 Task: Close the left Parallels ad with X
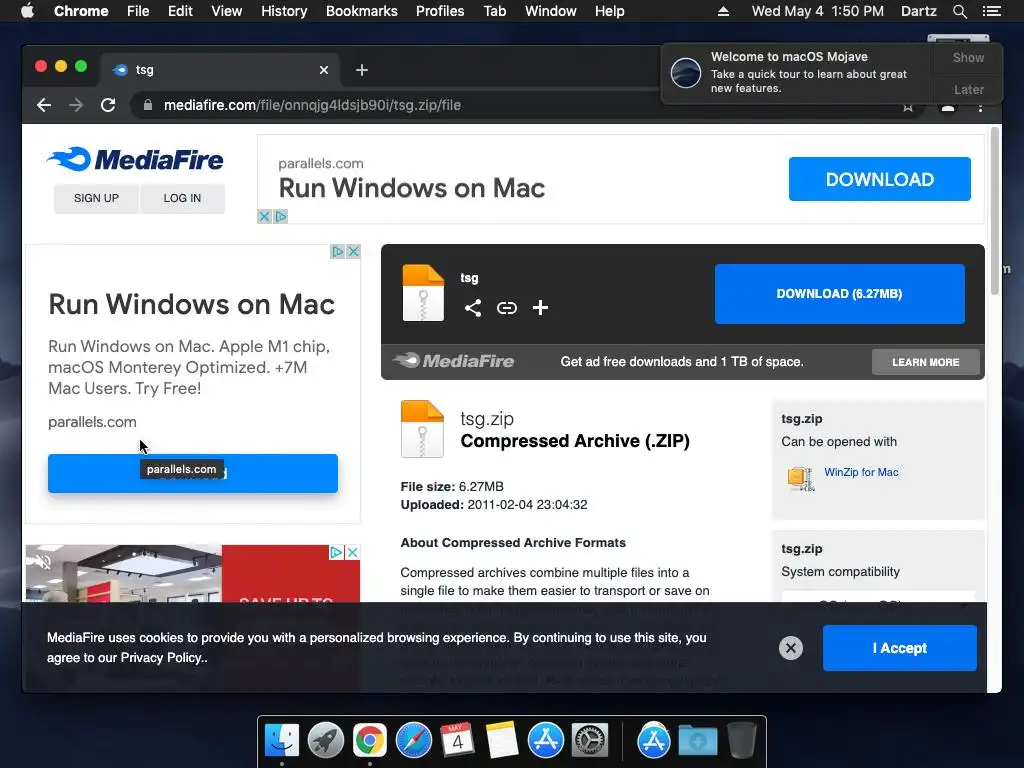click(x=353, y=251)
